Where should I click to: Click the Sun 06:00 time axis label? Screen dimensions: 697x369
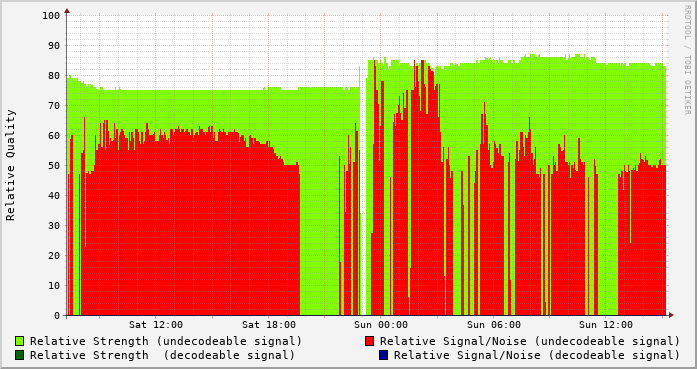(x=493, y=325)
